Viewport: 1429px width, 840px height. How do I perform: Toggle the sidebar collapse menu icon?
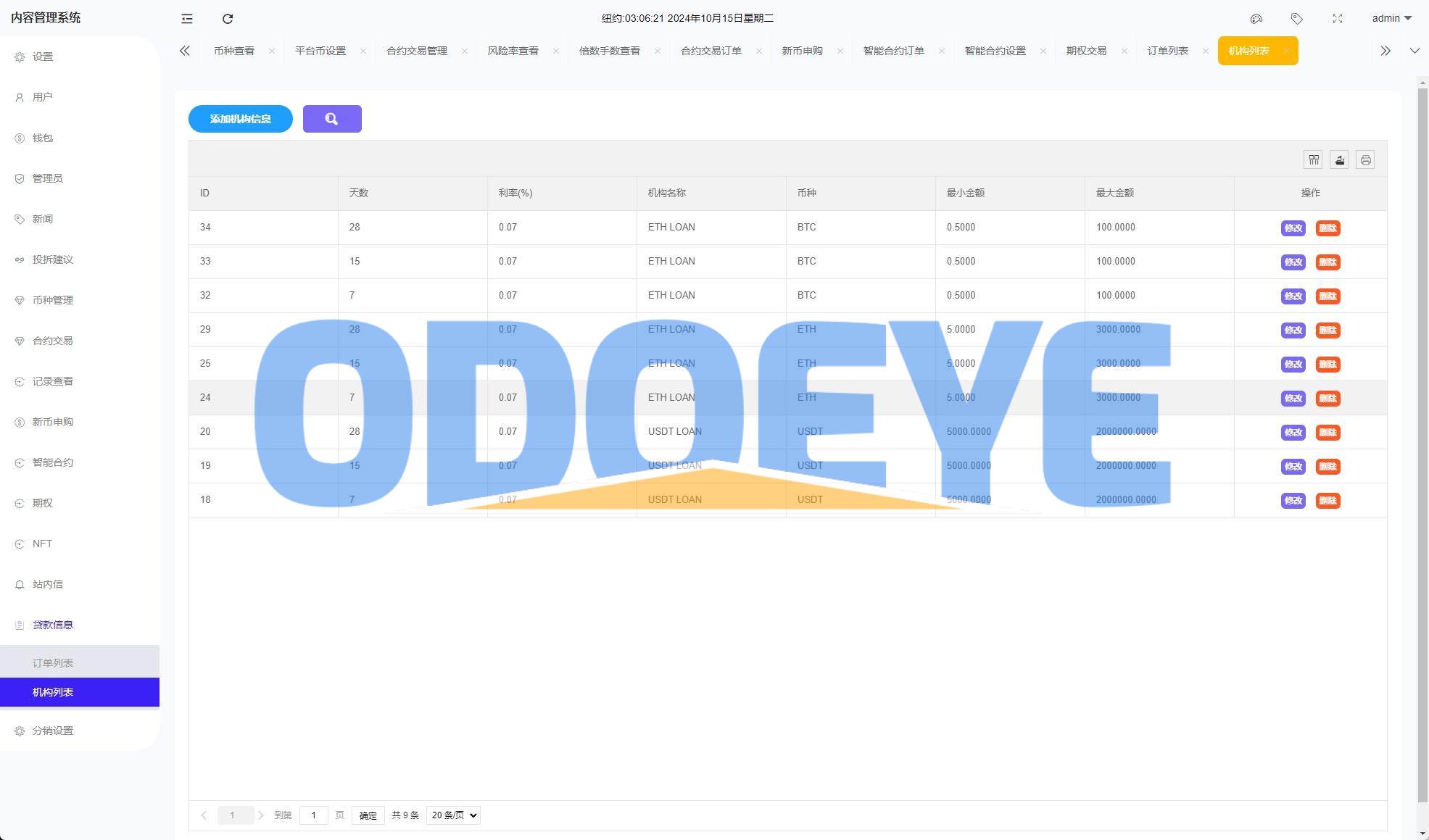(x=187, y=18)
